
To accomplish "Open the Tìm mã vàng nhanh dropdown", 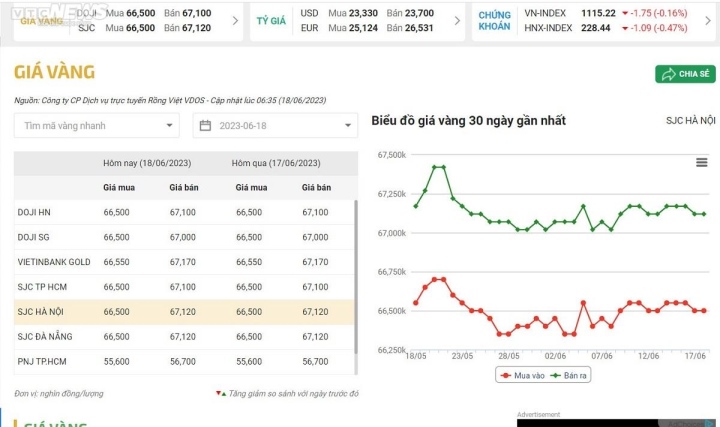I will coord(96,125).
